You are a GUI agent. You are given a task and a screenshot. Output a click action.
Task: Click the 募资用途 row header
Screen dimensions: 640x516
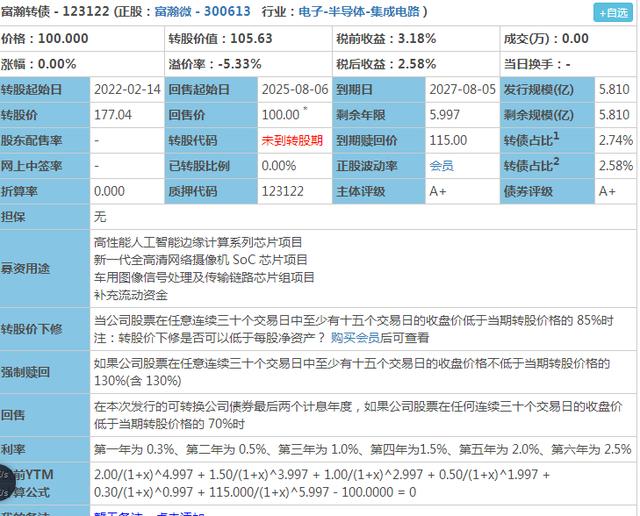[x=44, y=268]
